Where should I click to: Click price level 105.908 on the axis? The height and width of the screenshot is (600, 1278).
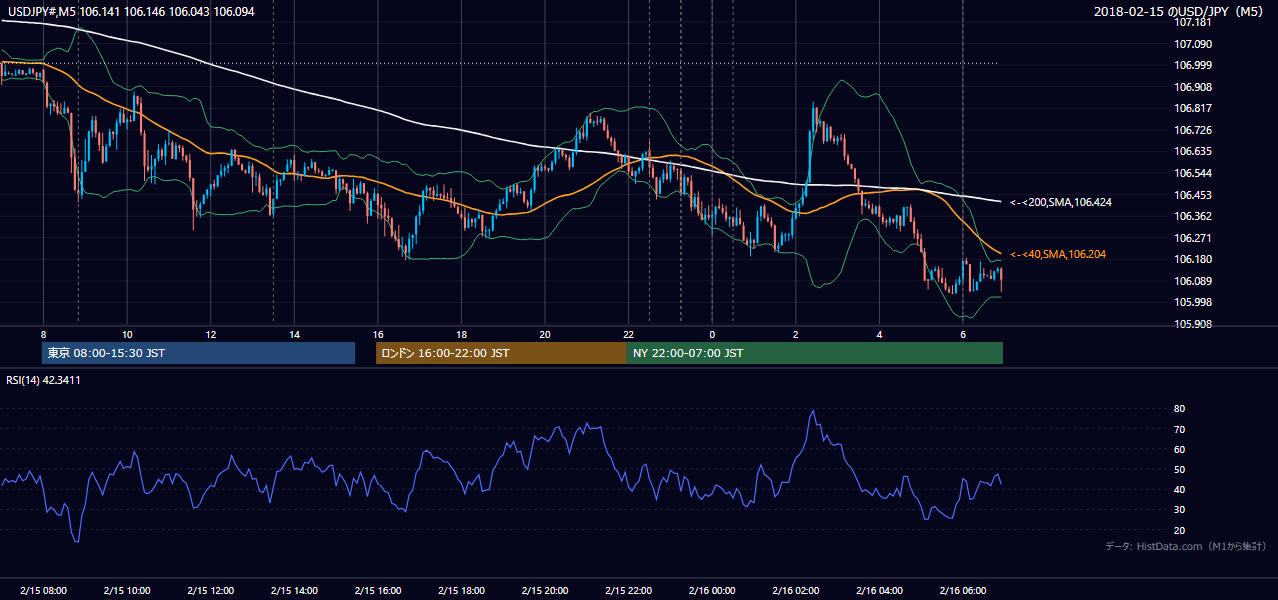click(1192, 324)
